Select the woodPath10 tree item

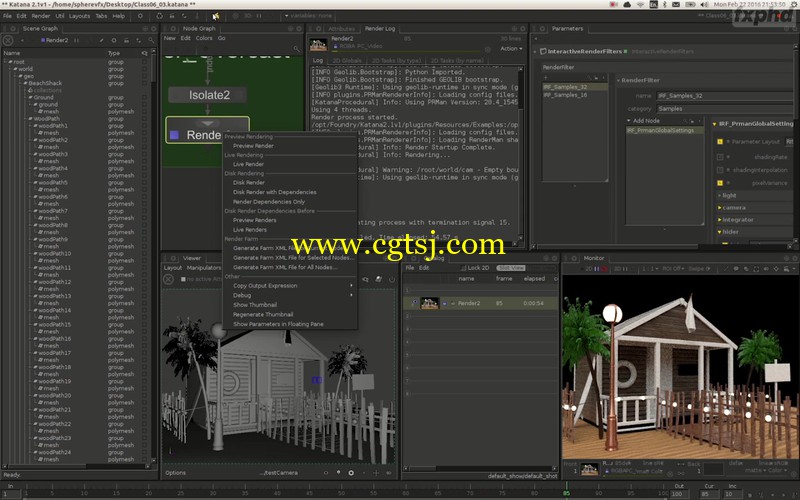coord(55,254)
